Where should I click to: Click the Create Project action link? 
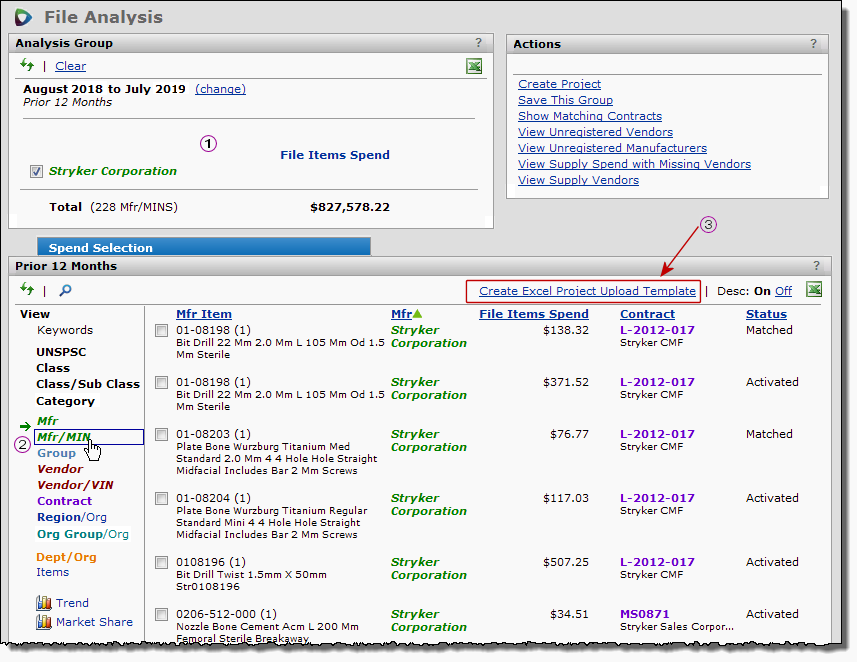[x=559, y=84]
